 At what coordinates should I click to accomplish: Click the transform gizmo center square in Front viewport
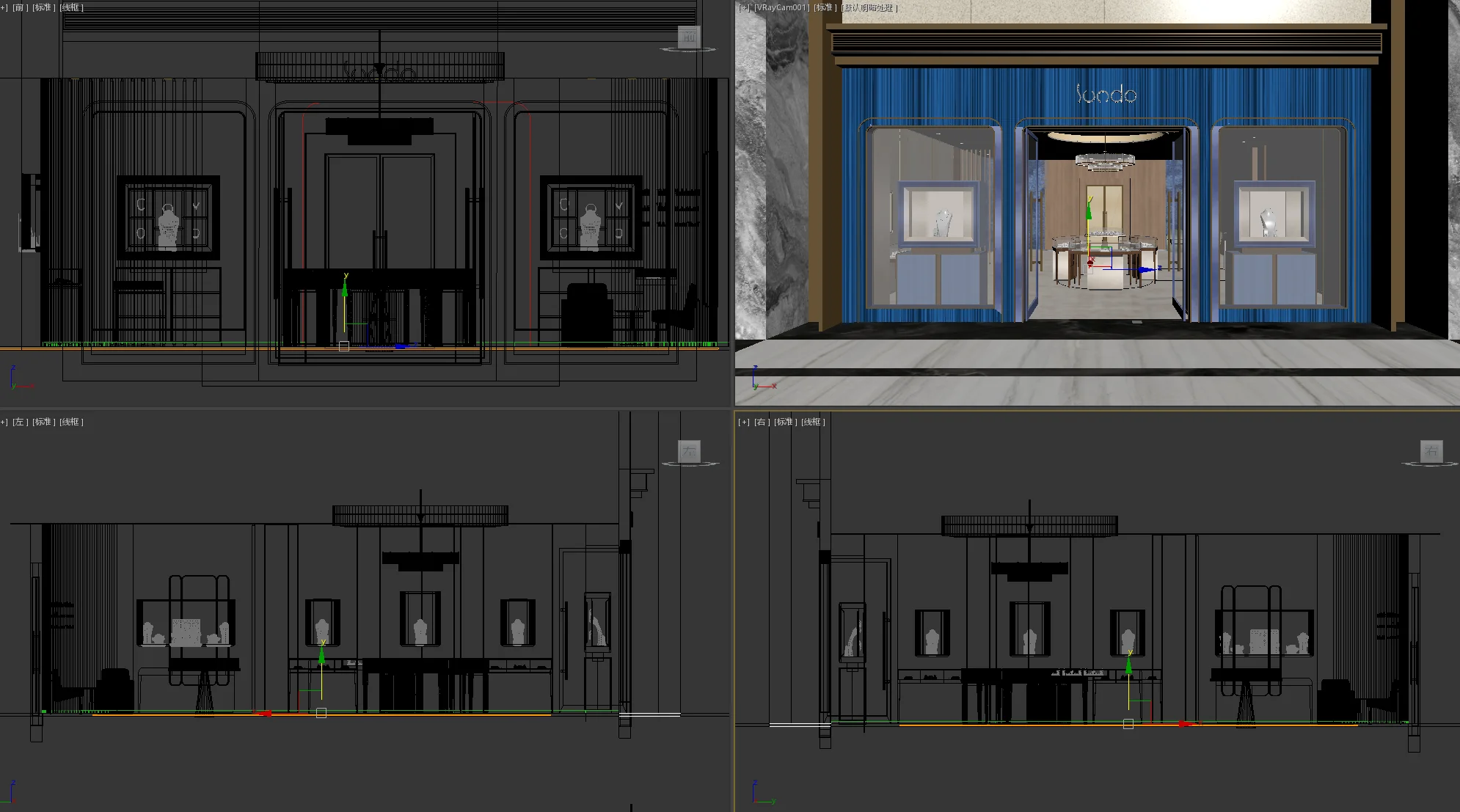[x=344, y=346]
